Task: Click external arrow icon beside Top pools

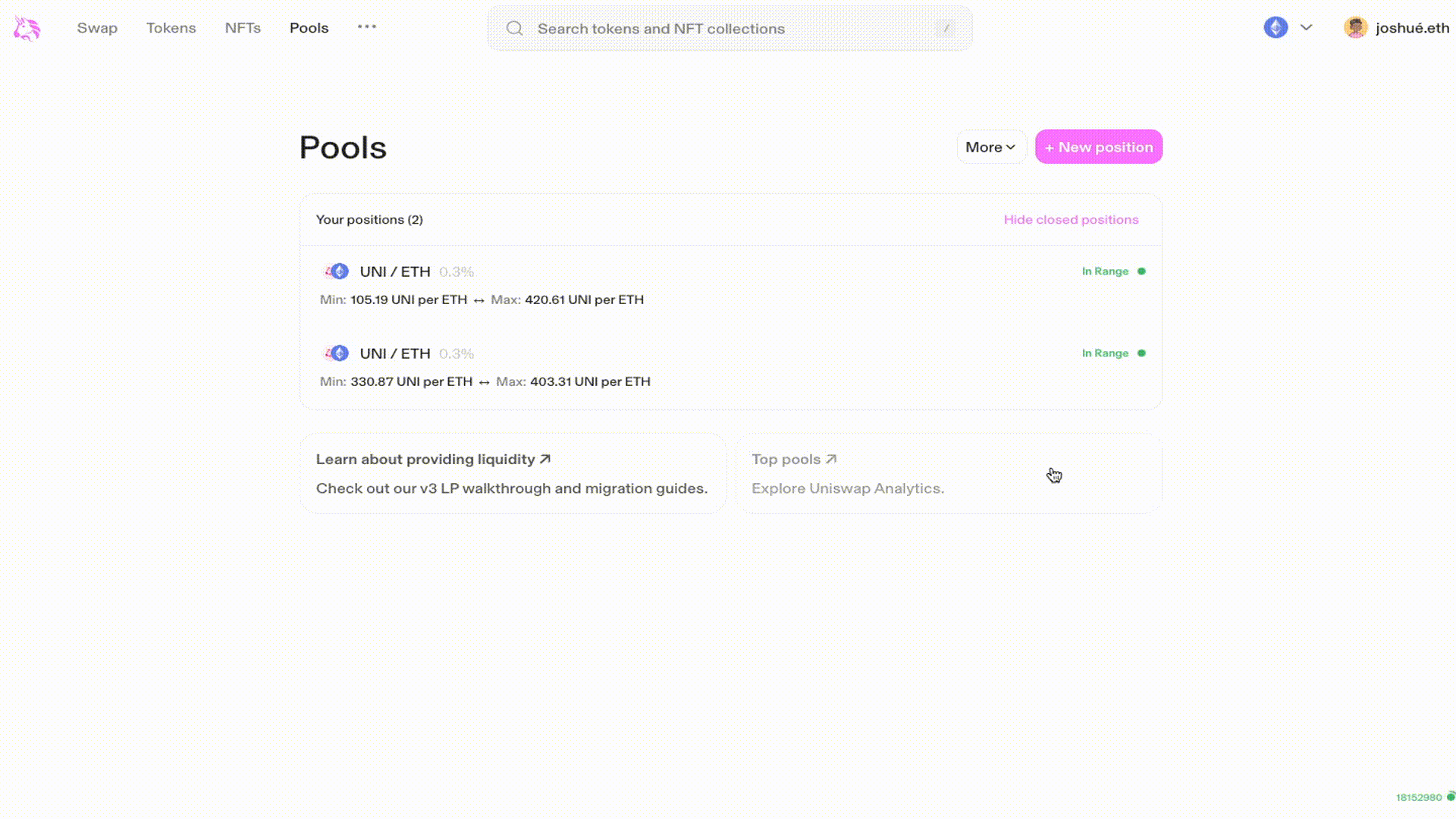Action: [830, 459]
